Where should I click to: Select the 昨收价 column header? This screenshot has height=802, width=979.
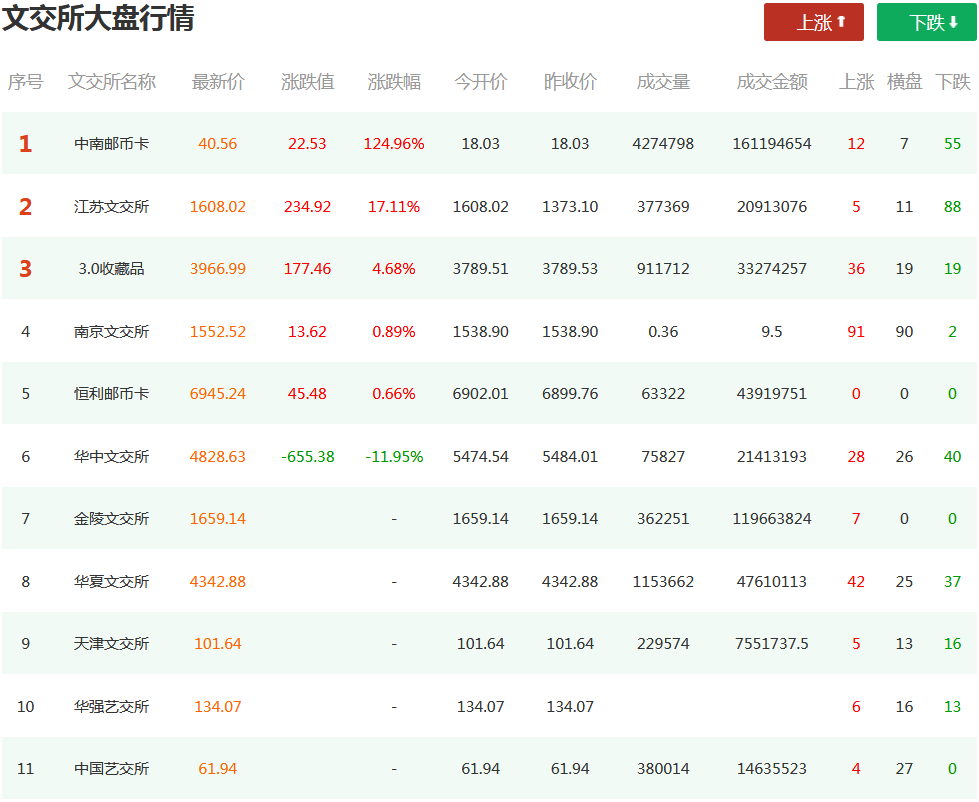570,82
